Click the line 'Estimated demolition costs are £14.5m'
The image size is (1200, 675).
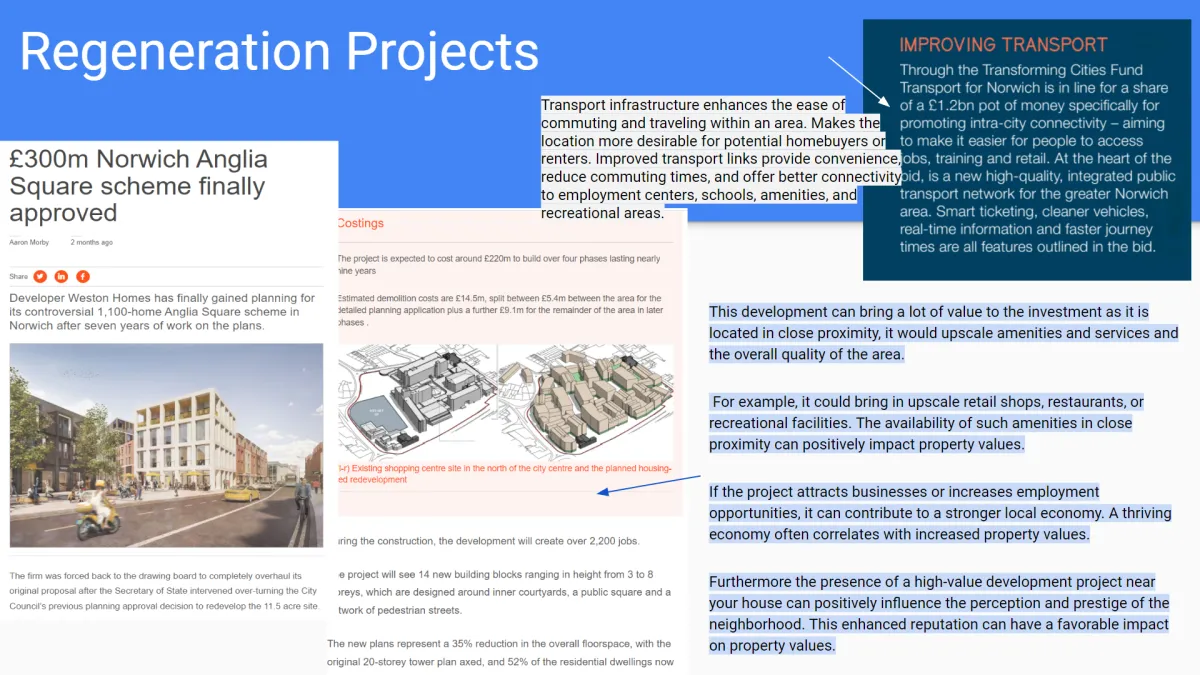pyautogui.click(x=499, y=310)
